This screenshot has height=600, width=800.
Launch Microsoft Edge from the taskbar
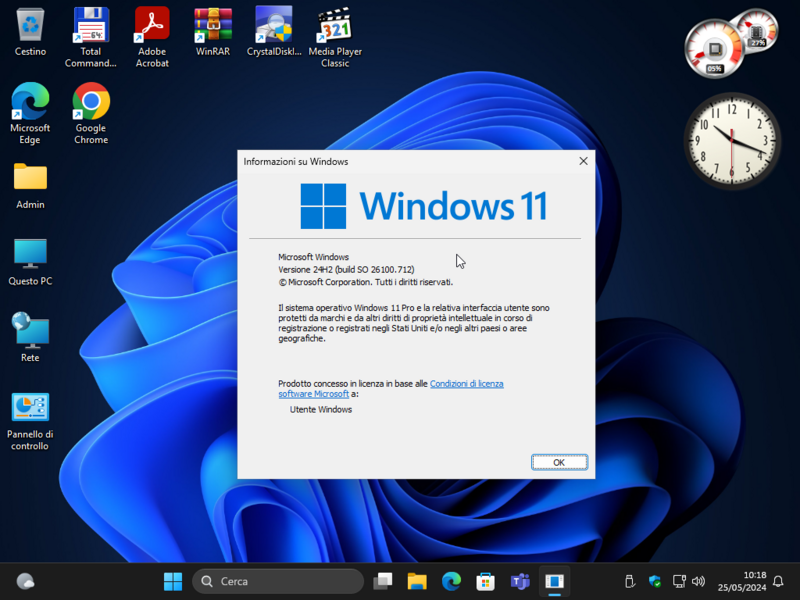451,581
